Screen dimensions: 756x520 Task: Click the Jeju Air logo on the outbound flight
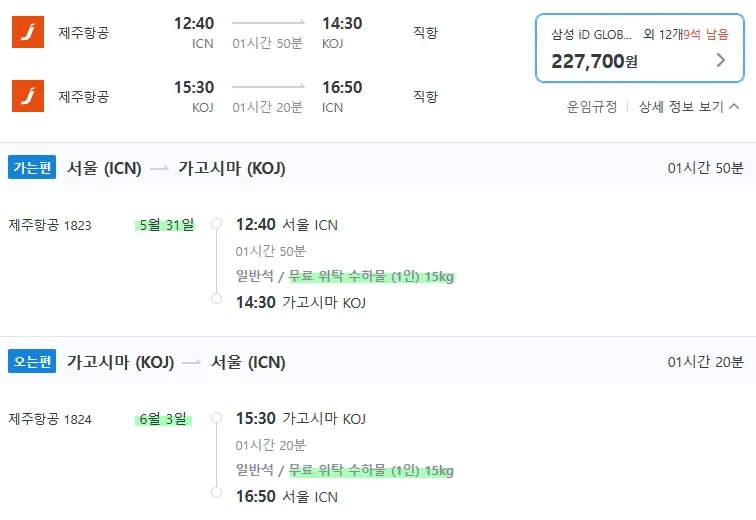click(27, 32)
